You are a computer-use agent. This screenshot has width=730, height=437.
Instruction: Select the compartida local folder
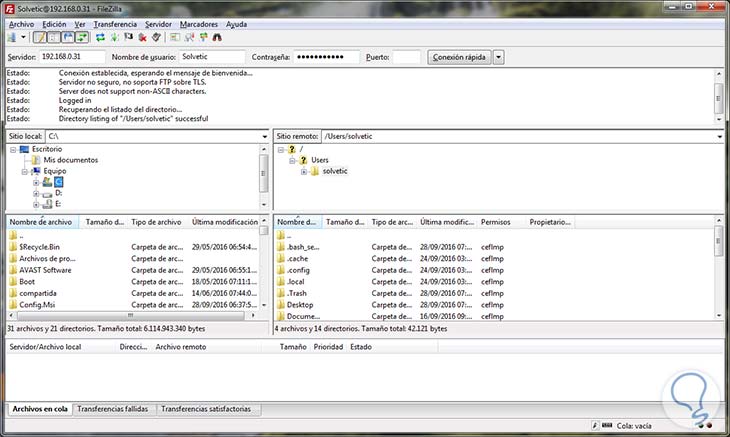coord(37,294)
